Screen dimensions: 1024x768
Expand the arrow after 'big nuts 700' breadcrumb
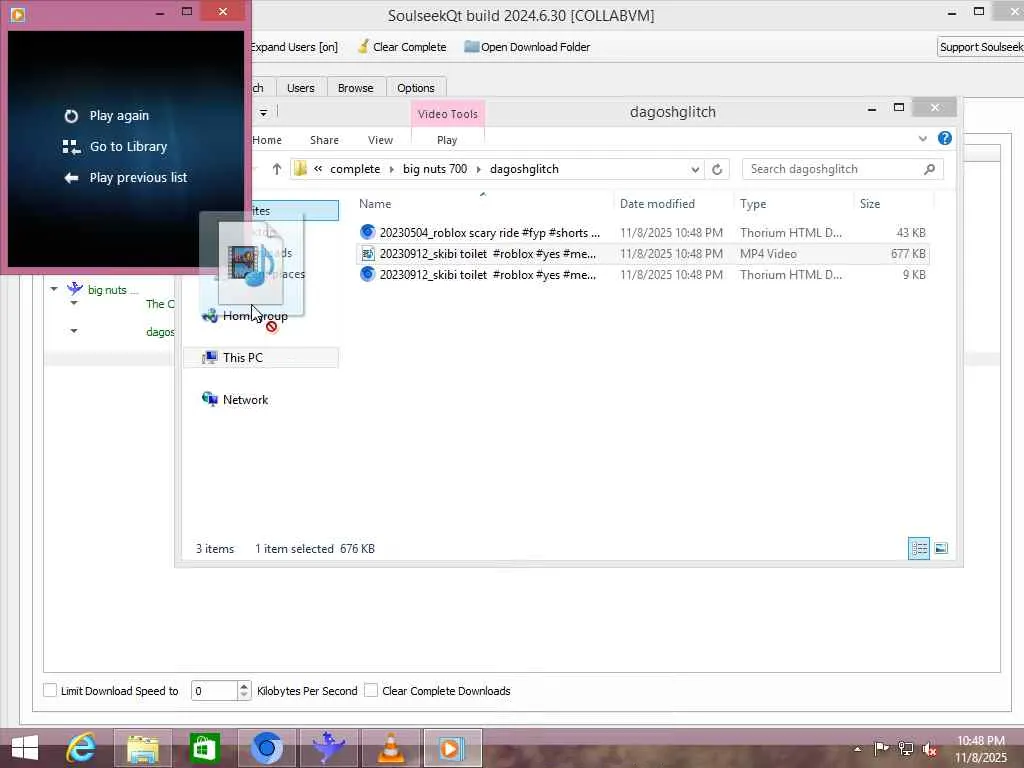pos(479,169)
